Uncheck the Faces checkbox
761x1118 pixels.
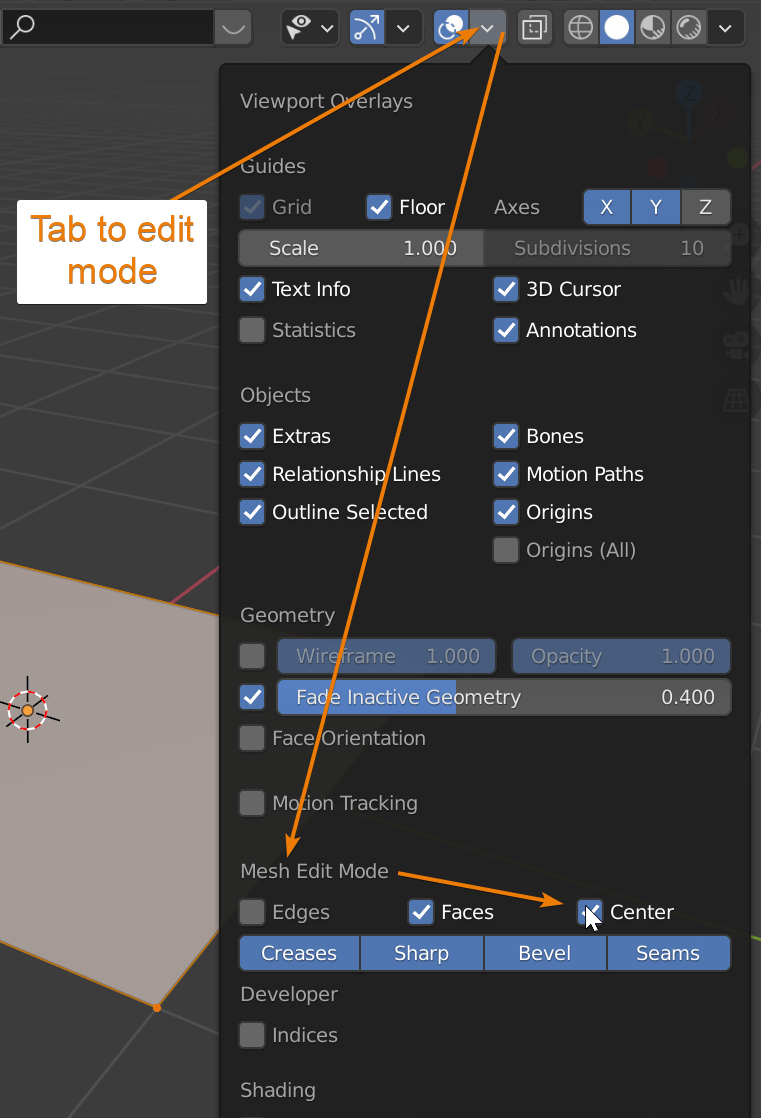click(421, 912)
